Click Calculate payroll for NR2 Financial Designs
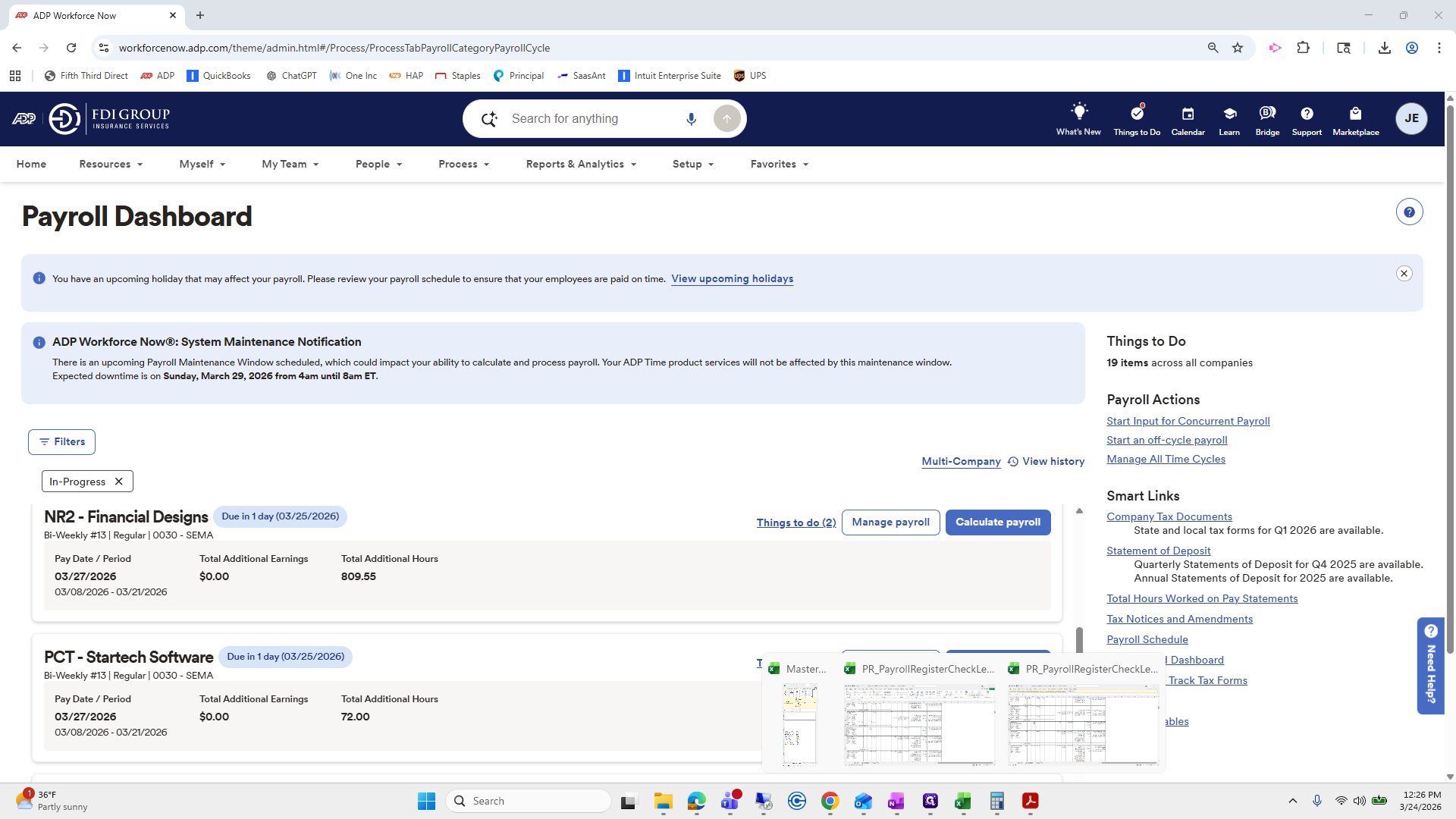The image size is (1456, 819). [x=997, y=522]
